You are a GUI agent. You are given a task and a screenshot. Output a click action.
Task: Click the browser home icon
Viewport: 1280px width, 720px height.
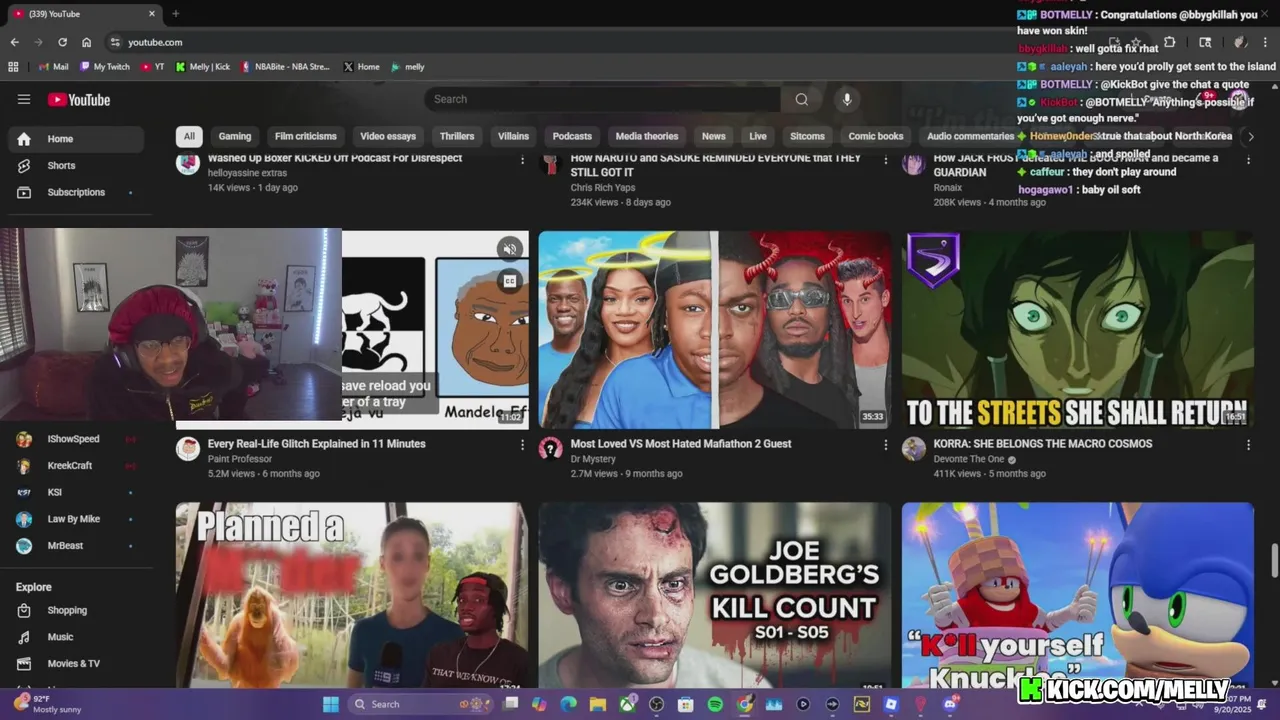87,42
